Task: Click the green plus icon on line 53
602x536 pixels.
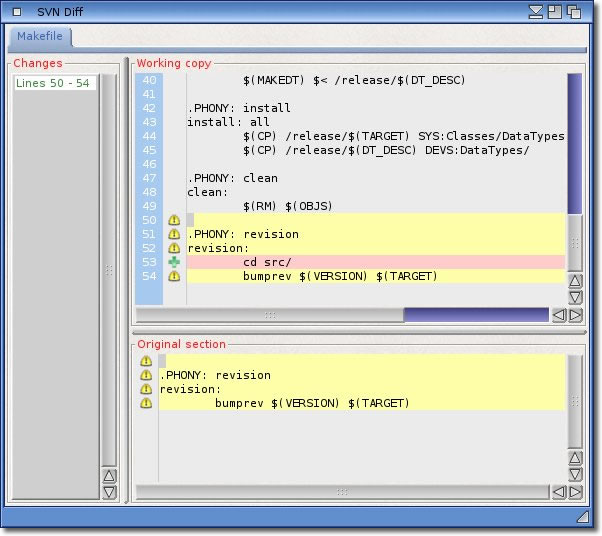Action: click(x=174, y=262)
